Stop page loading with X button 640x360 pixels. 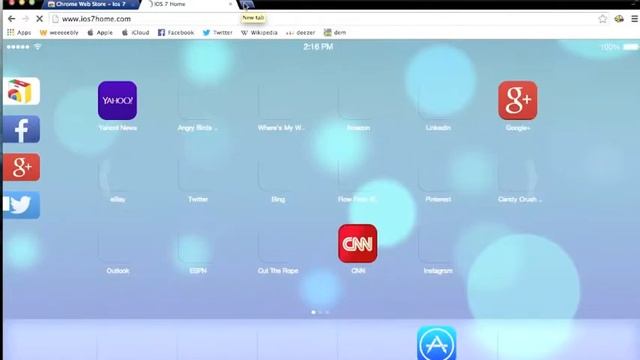(x=40, y=19)
